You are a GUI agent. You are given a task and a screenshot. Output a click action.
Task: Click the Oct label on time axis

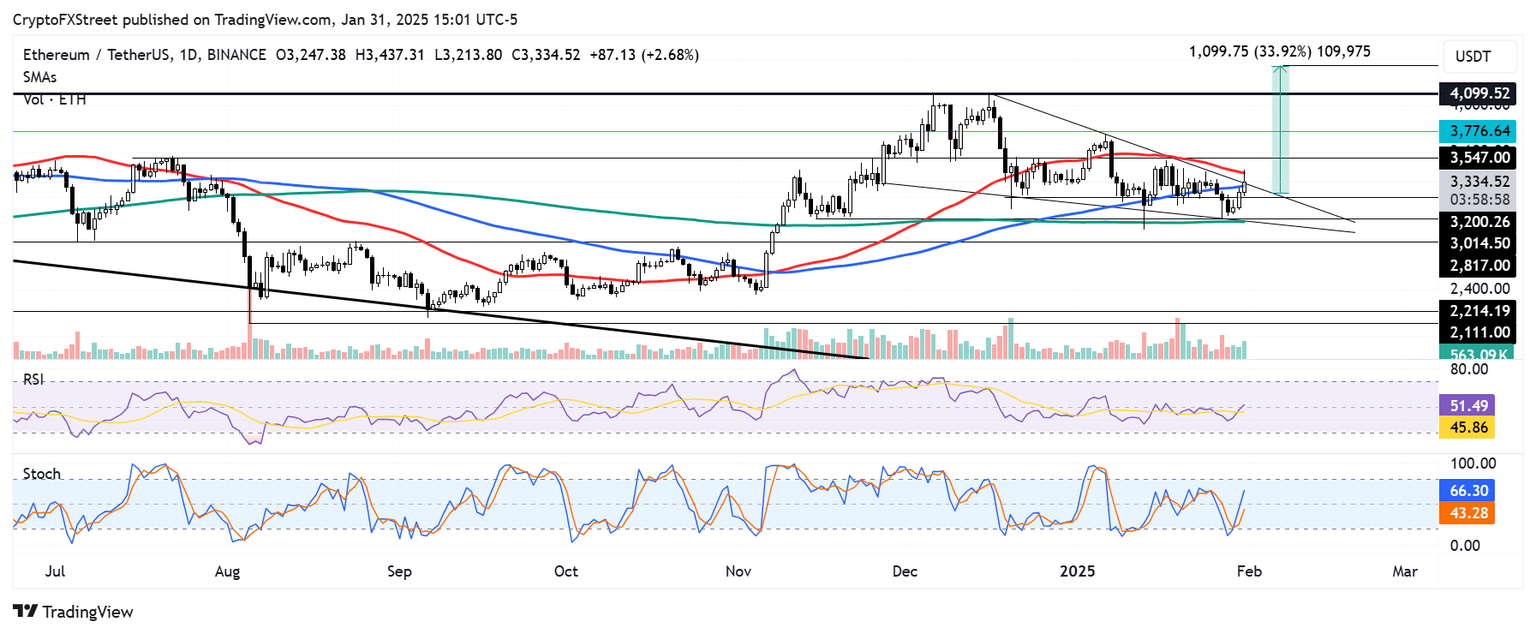566,572
